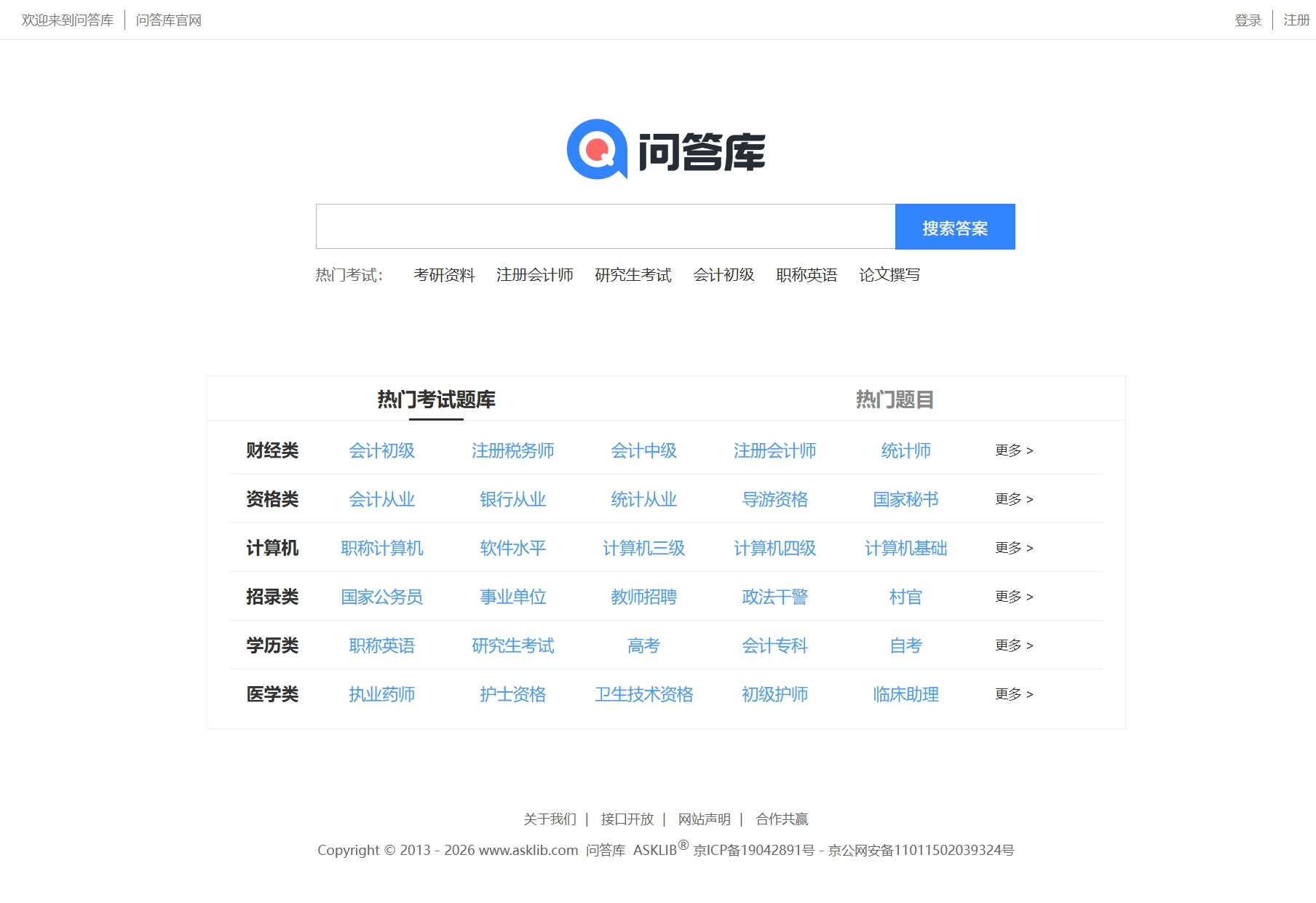1316x903 pixels.
Task: Click the 问答库官网 link at top left
Action: (169, 20)
